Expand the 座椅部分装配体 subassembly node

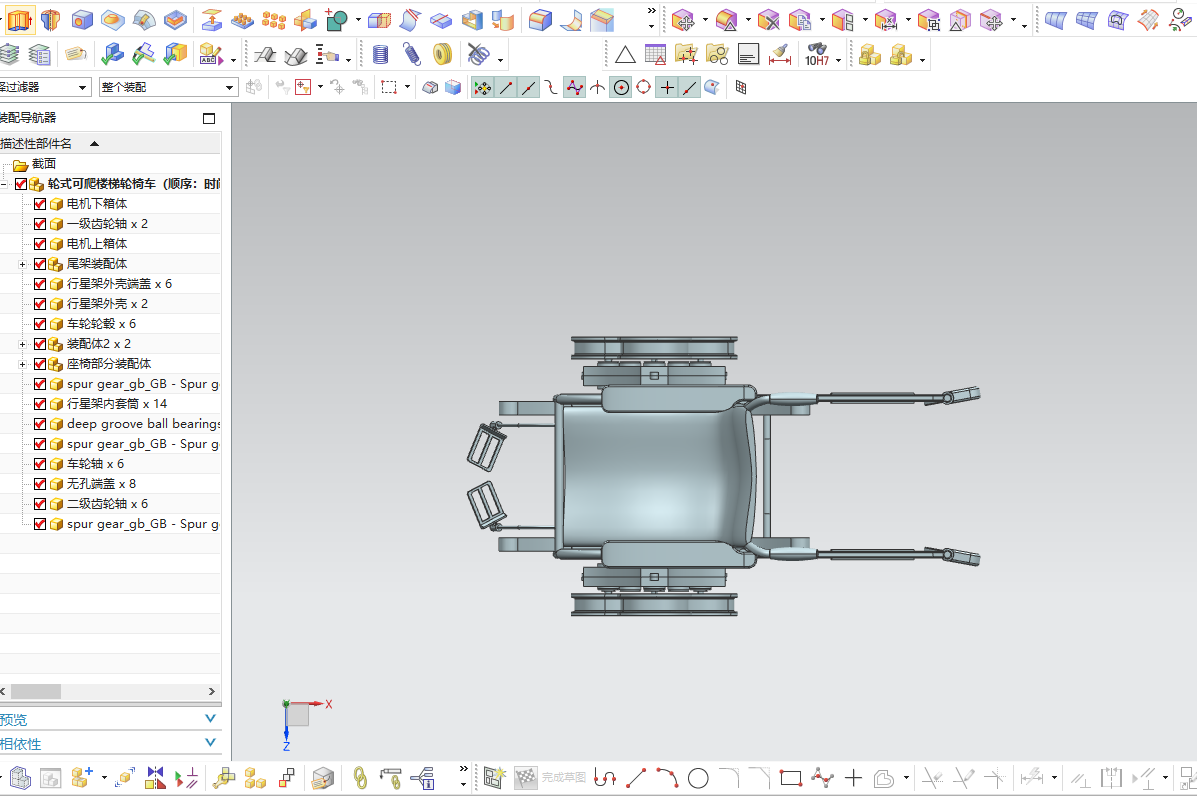point(22,364)
